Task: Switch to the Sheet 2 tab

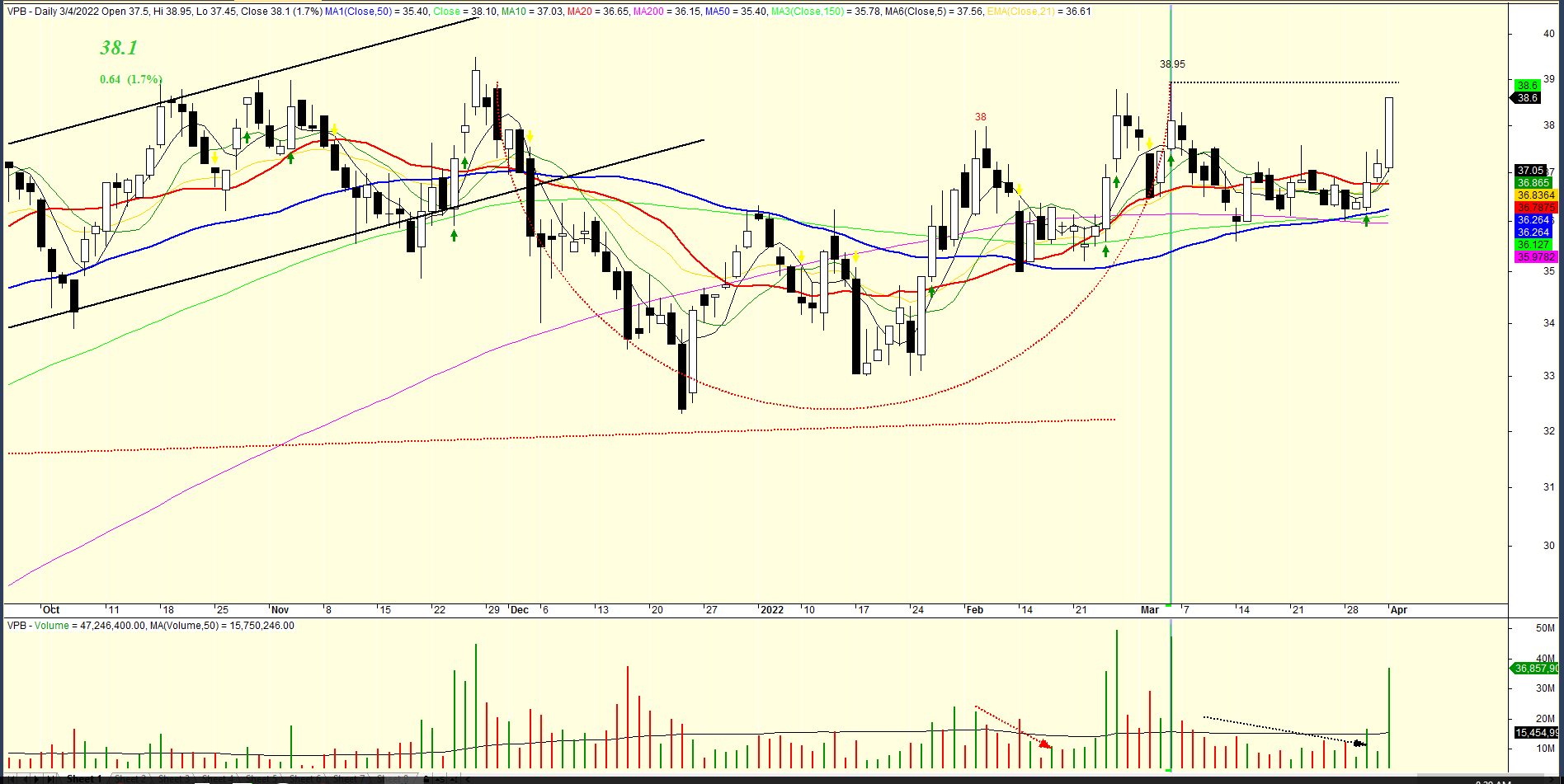Action: tap(130, 778)
